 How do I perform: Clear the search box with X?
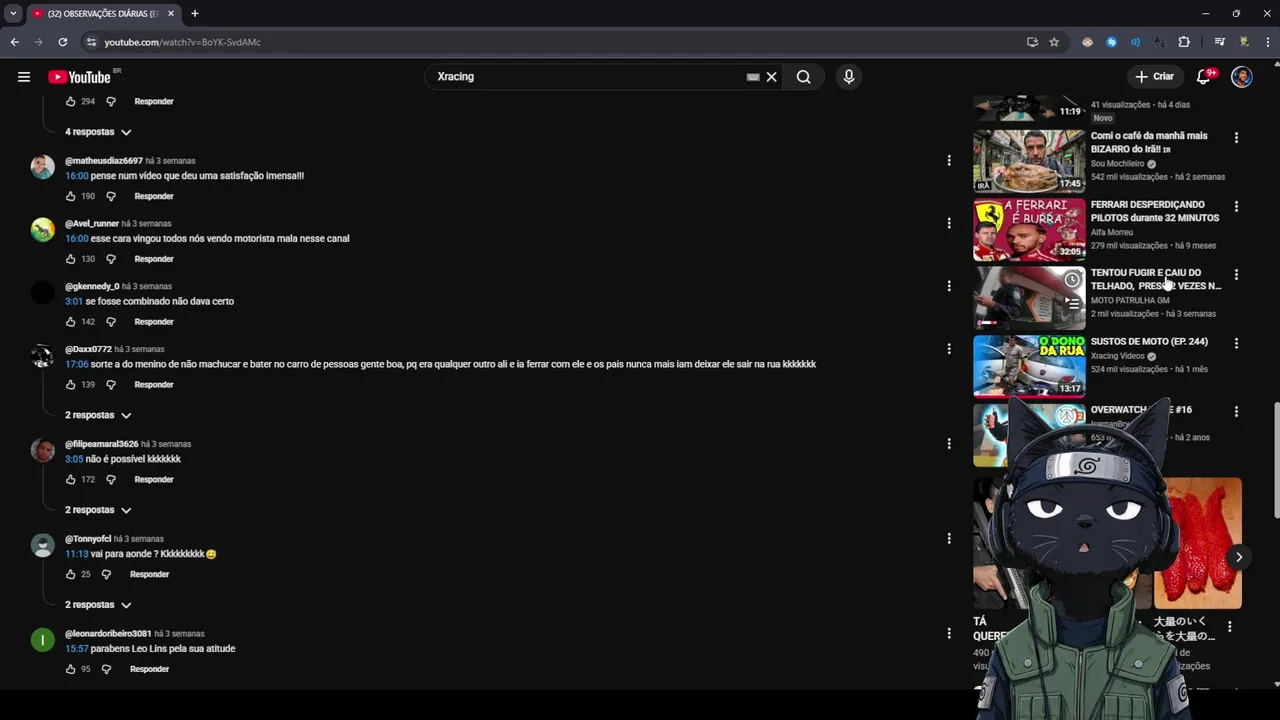[772, 77]
